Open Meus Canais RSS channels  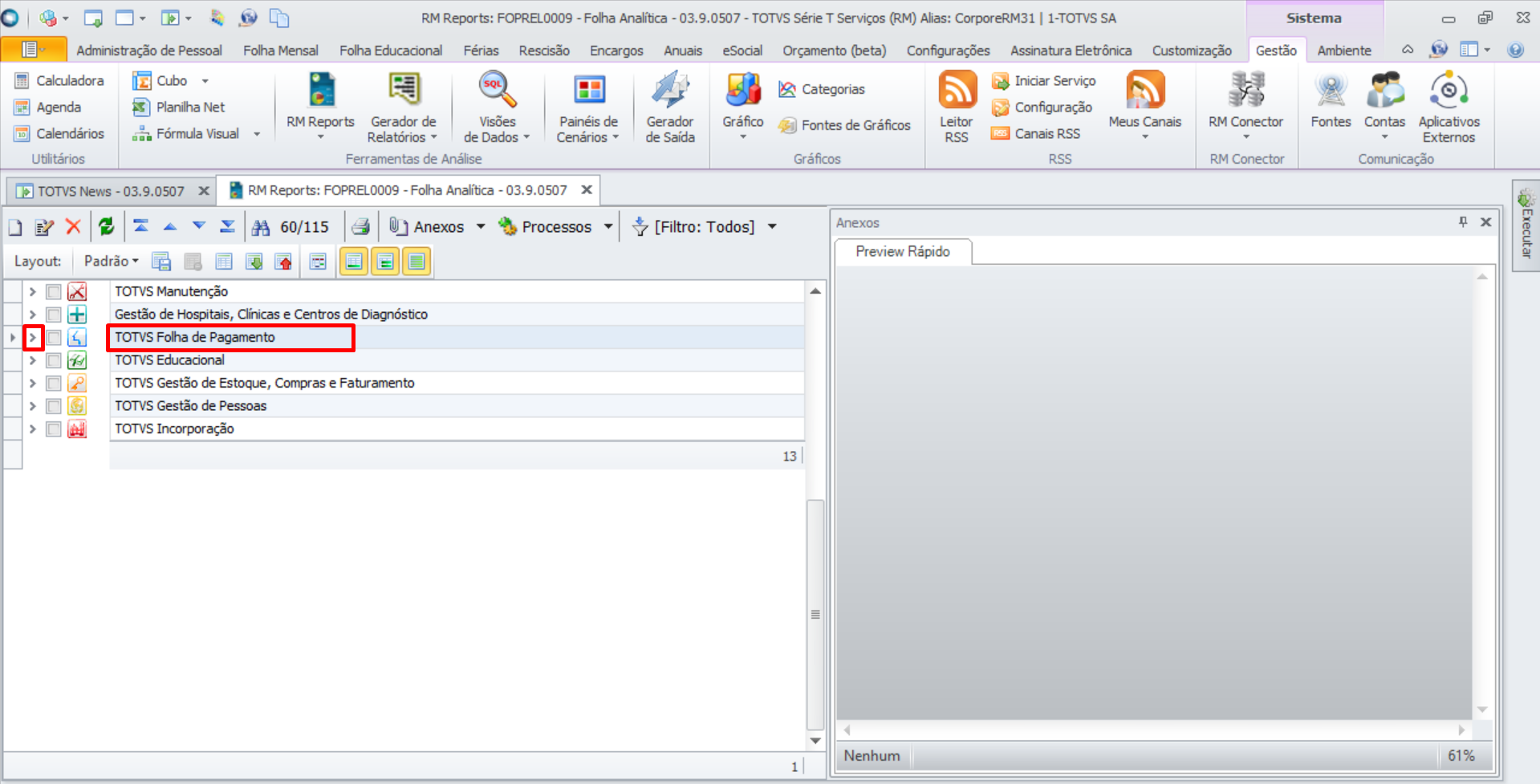pyautogui.click(x=1144, y=104)
